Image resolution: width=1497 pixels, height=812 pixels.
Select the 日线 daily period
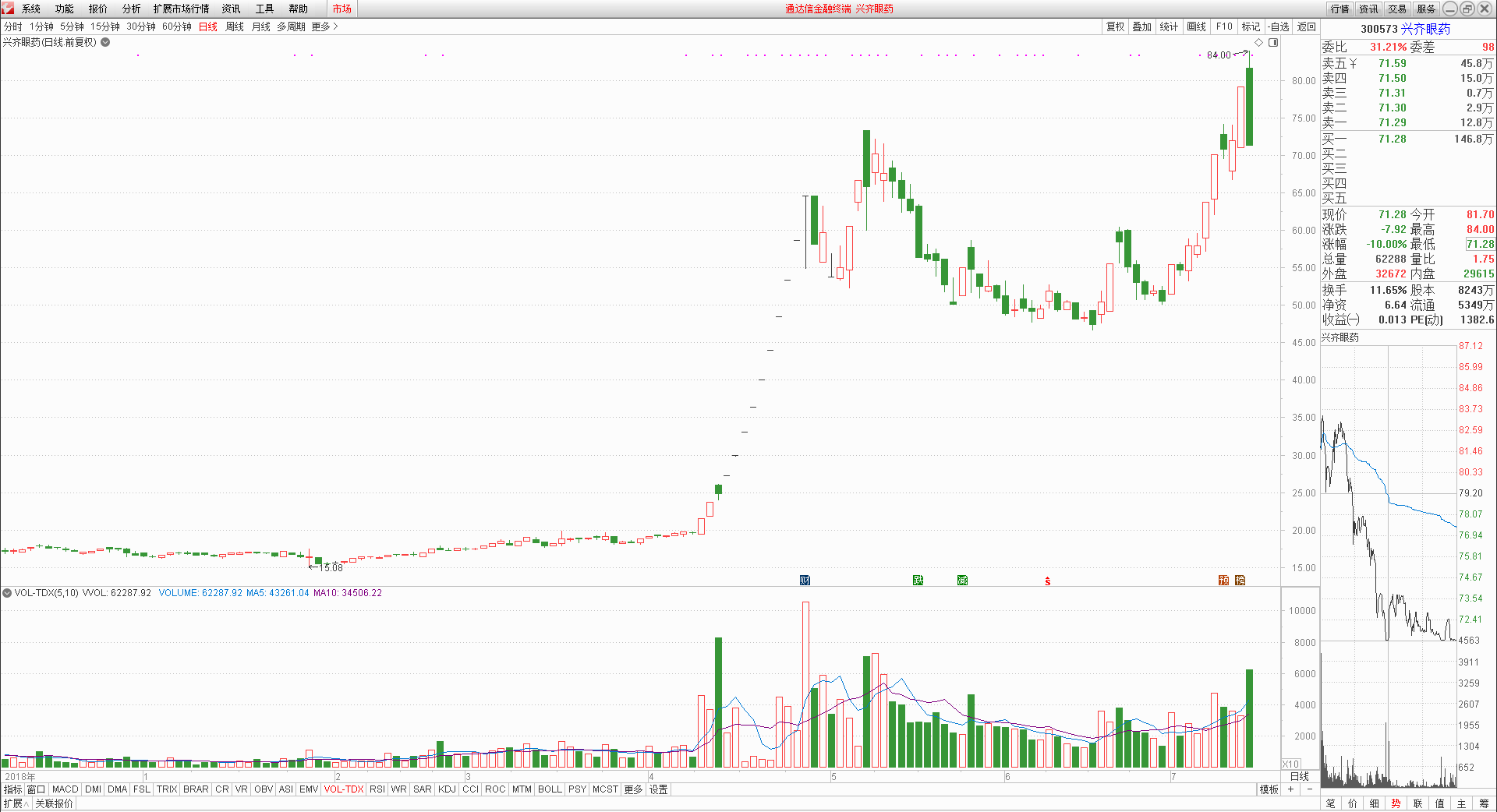tap(208, 26)
